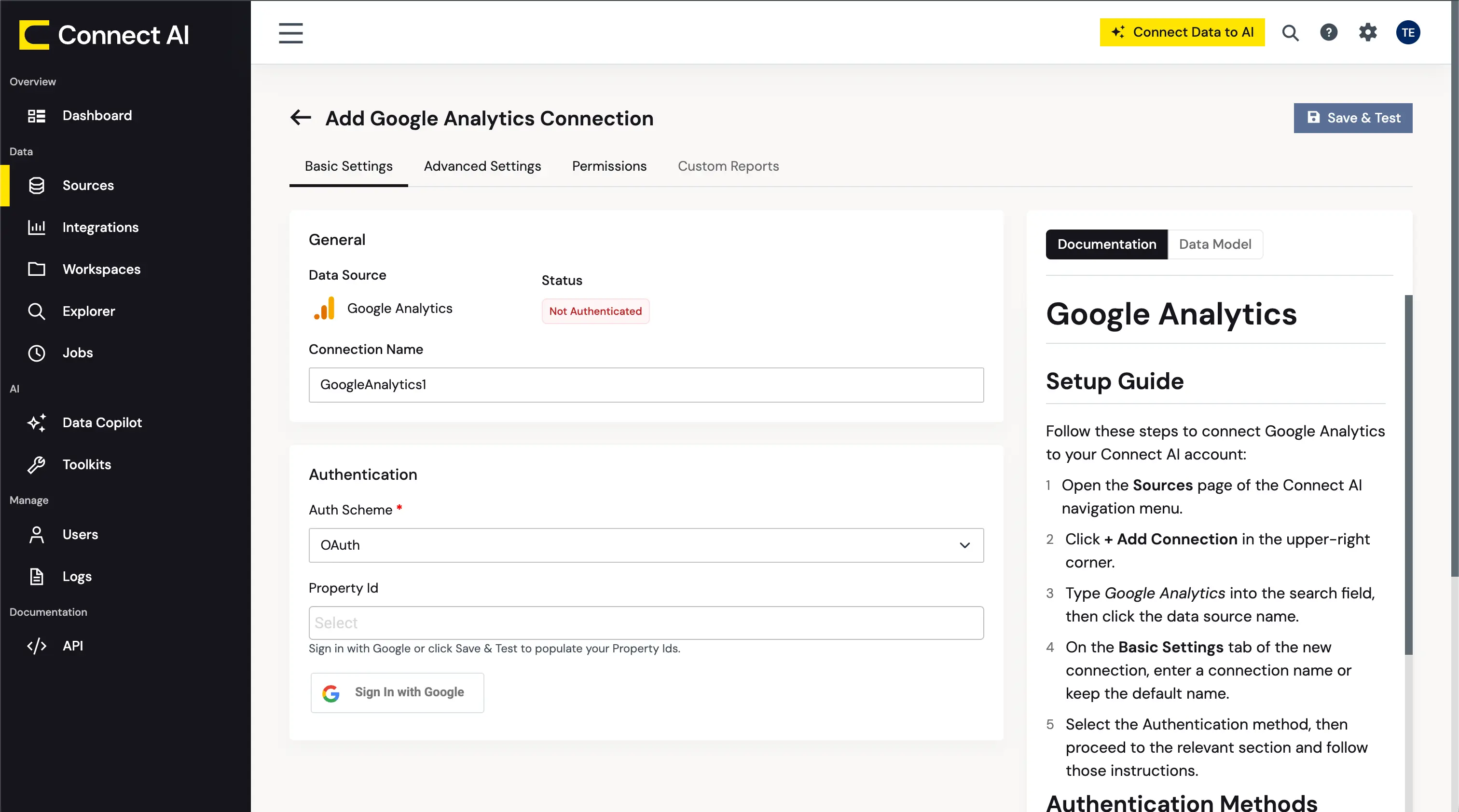Click the Jobs clock icon
The image size is (1459, 812).
pyautogui.click(x=37, y=353)
